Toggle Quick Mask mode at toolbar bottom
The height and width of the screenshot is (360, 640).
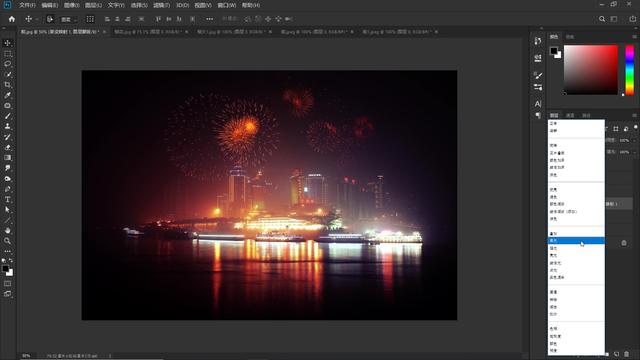click(7, 283)
